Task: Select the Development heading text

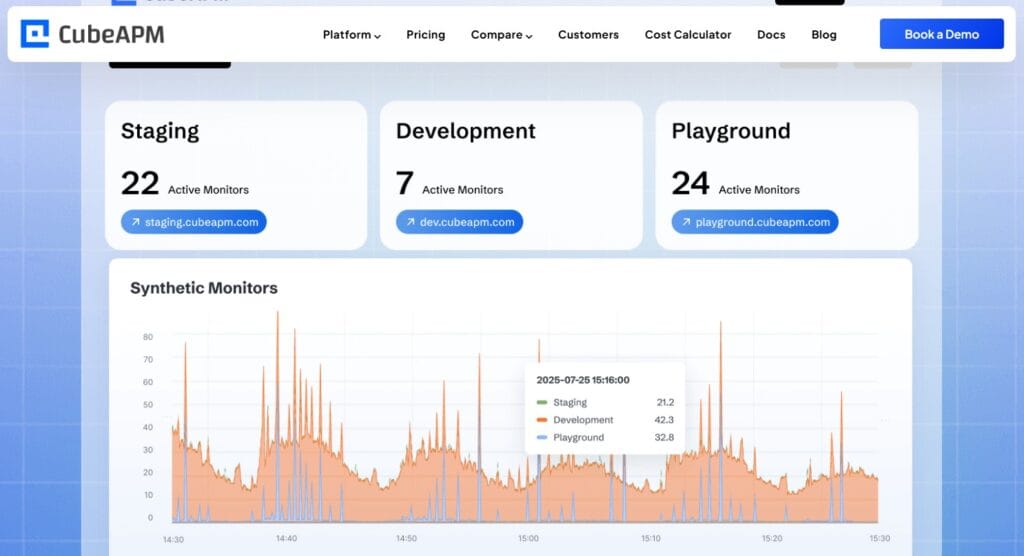Action: [x=466, y=131]
